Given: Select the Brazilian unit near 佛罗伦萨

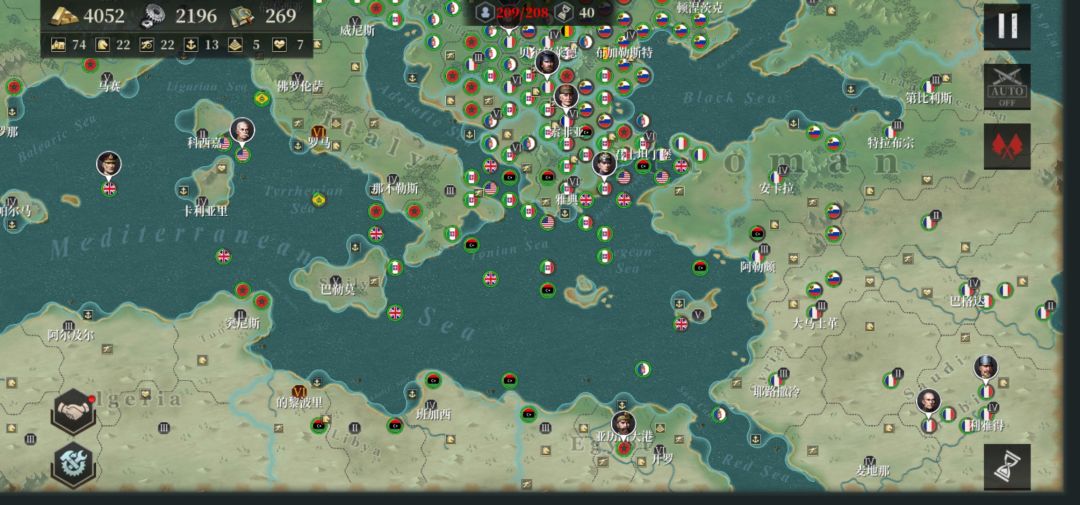Looking at the screenshot, I should [262, 99].
